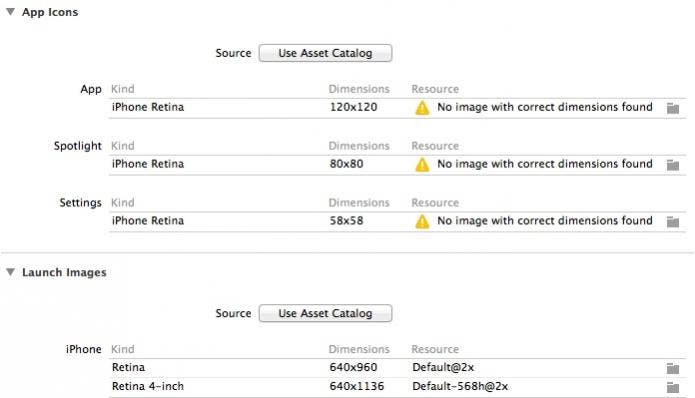Screen dimensions: 695x398
Task: Click the Settings row missing image message
Action: [x=545, y=221]
